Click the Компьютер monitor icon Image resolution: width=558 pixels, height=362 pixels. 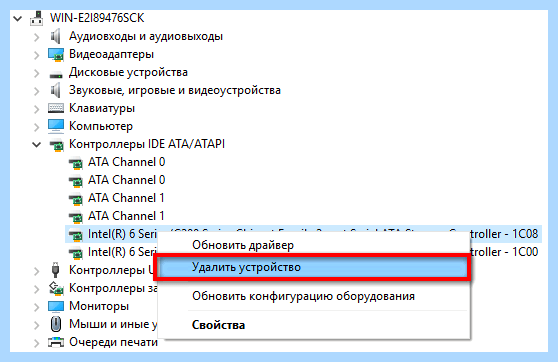pyautogui.click(x=56, y=126)
